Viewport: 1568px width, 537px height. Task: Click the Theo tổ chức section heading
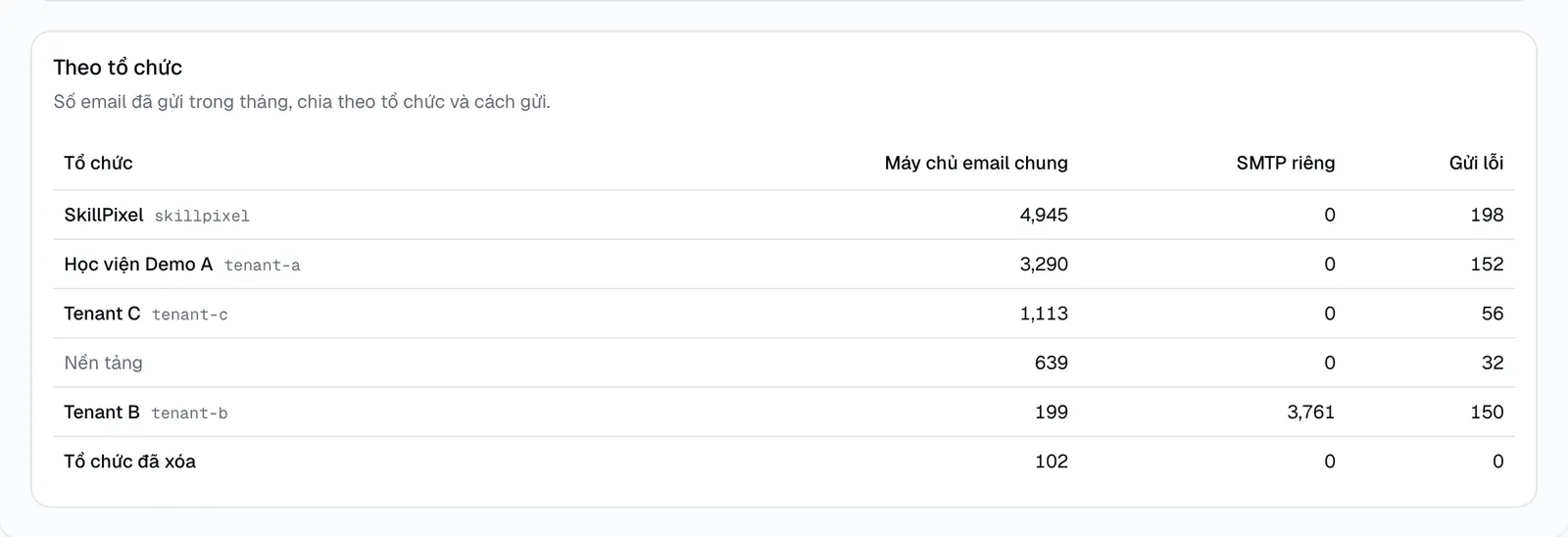click(118, 68)
